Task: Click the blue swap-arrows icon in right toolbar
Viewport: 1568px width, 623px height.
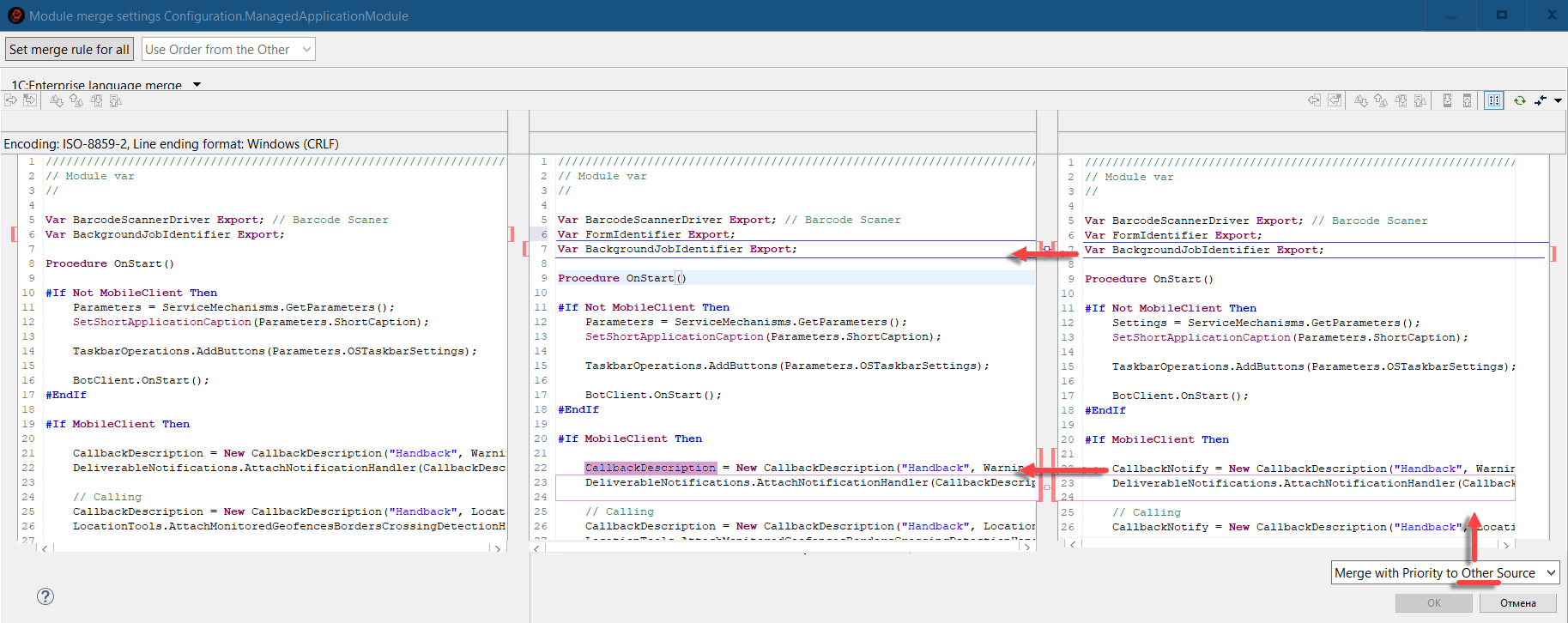Action: (1541, 100)
